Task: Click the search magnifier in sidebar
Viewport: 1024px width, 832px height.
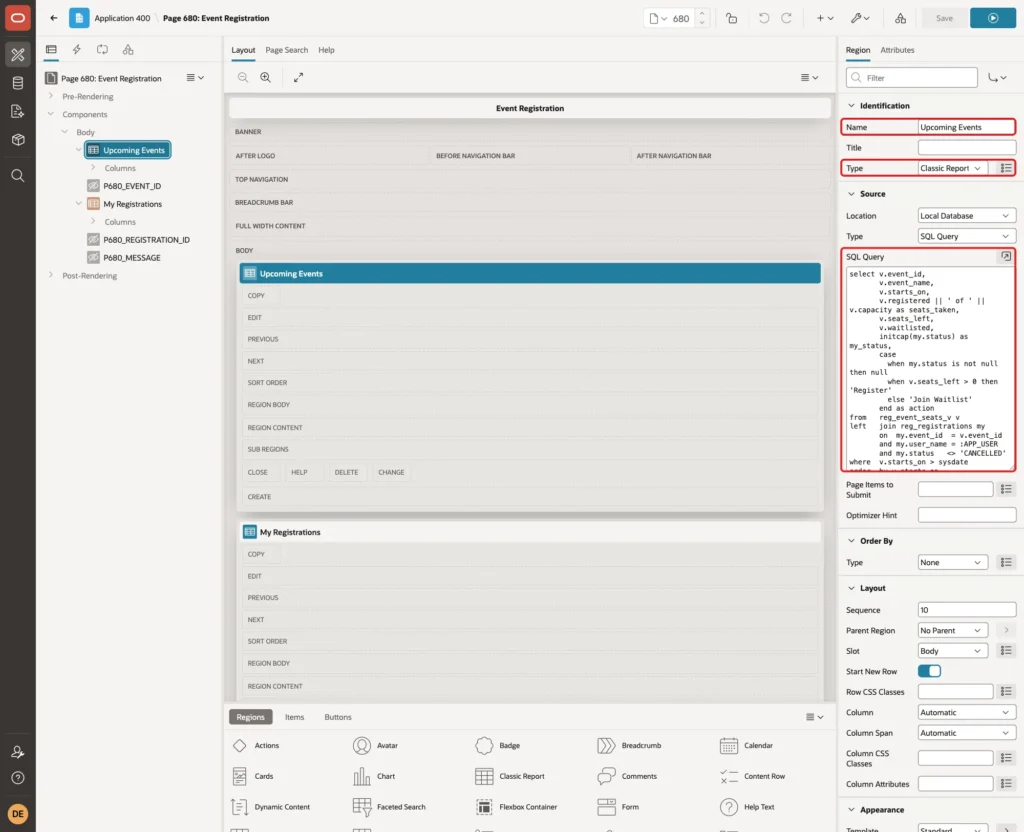Action: 18,176
